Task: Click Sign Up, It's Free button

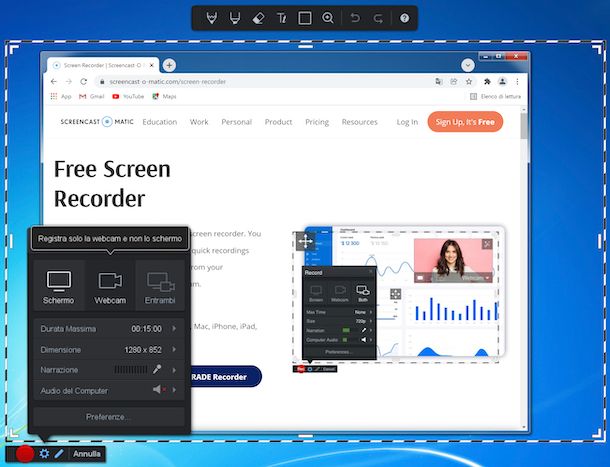Action: (x=465, y=122)
